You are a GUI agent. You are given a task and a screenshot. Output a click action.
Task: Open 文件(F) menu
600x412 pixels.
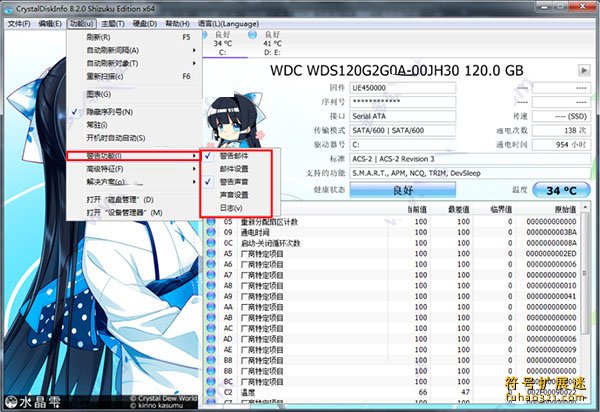coord(19,24)
